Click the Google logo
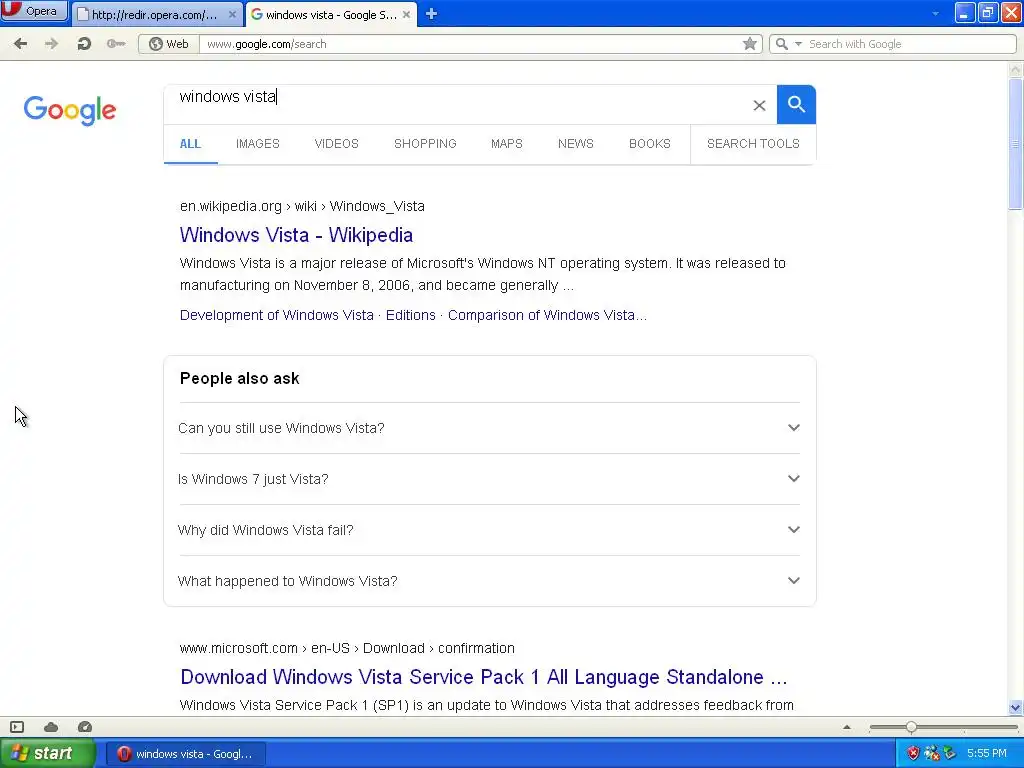The image size is (1024, 768). click(x=70, y=110)
